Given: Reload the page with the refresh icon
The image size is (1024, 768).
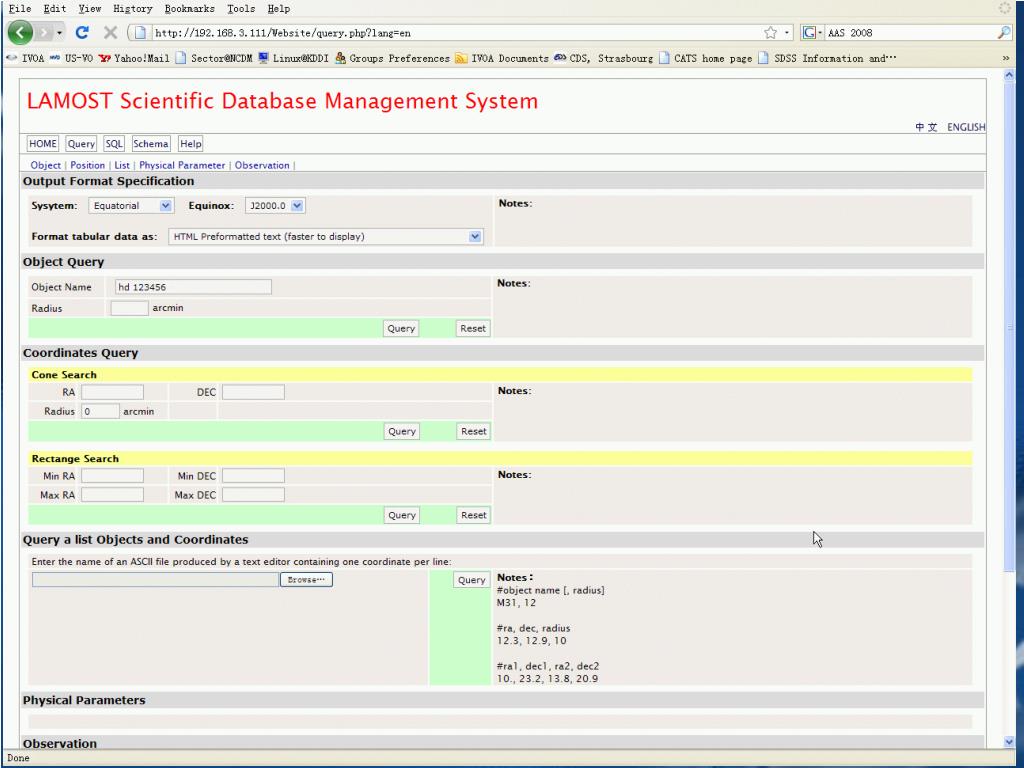Looking at the screenshot, I should [82, 32].
